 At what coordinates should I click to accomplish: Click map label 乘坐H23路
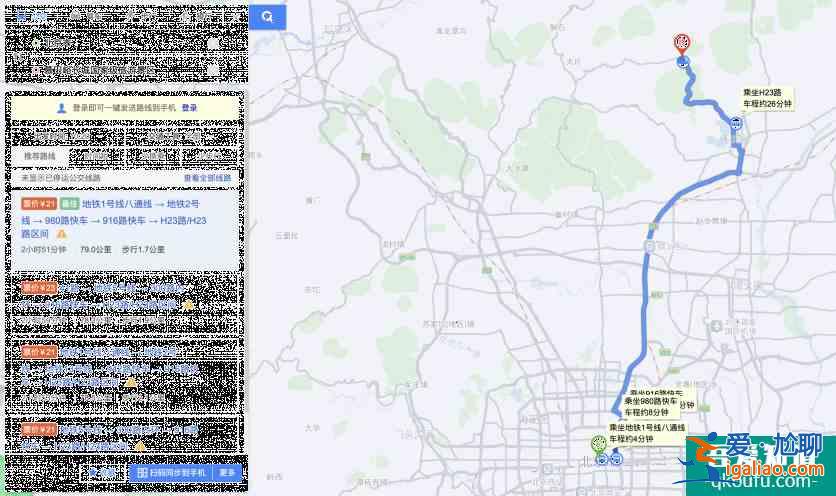point(766,97)
